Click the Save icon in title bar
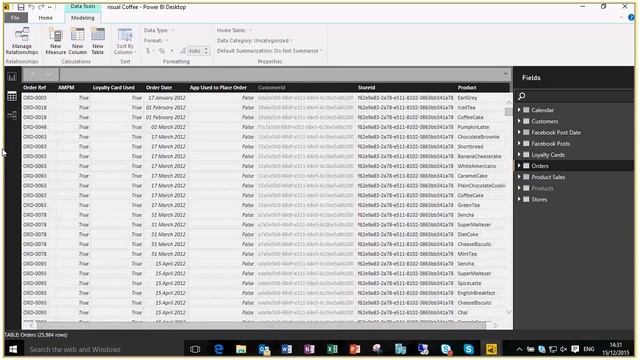The height and width of the screenshot is (360, 640). click(x=20, y=7)
